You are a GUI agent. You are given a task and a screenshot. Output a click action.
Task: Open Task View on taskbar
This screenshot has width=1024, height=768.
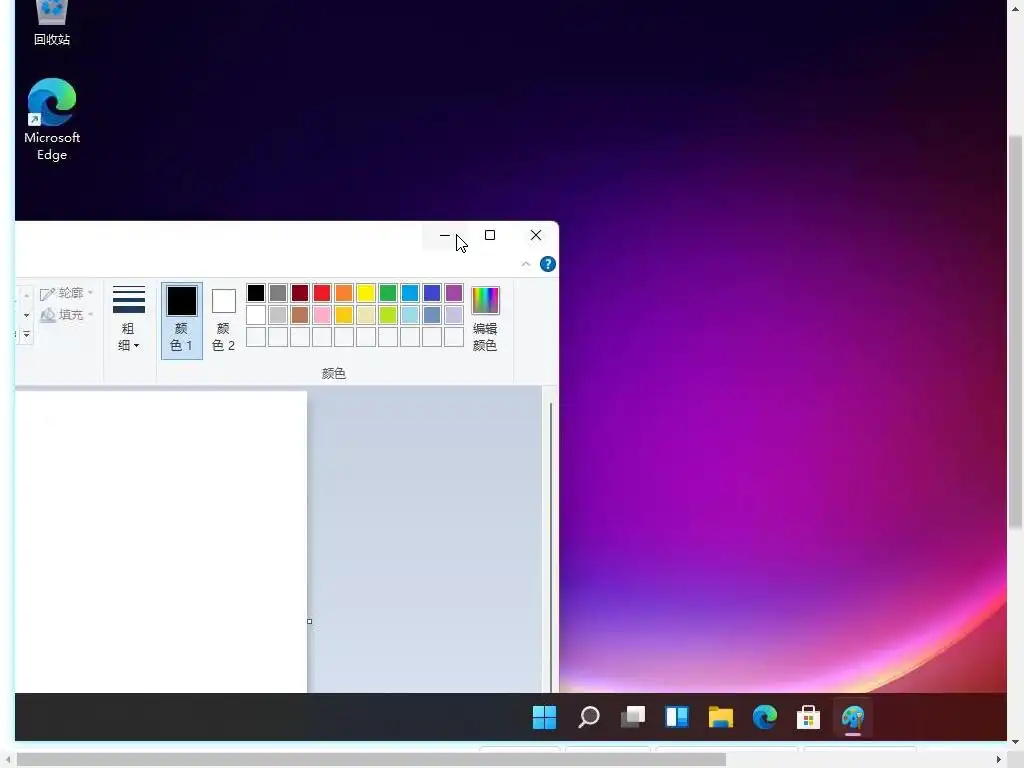(632, 717)
